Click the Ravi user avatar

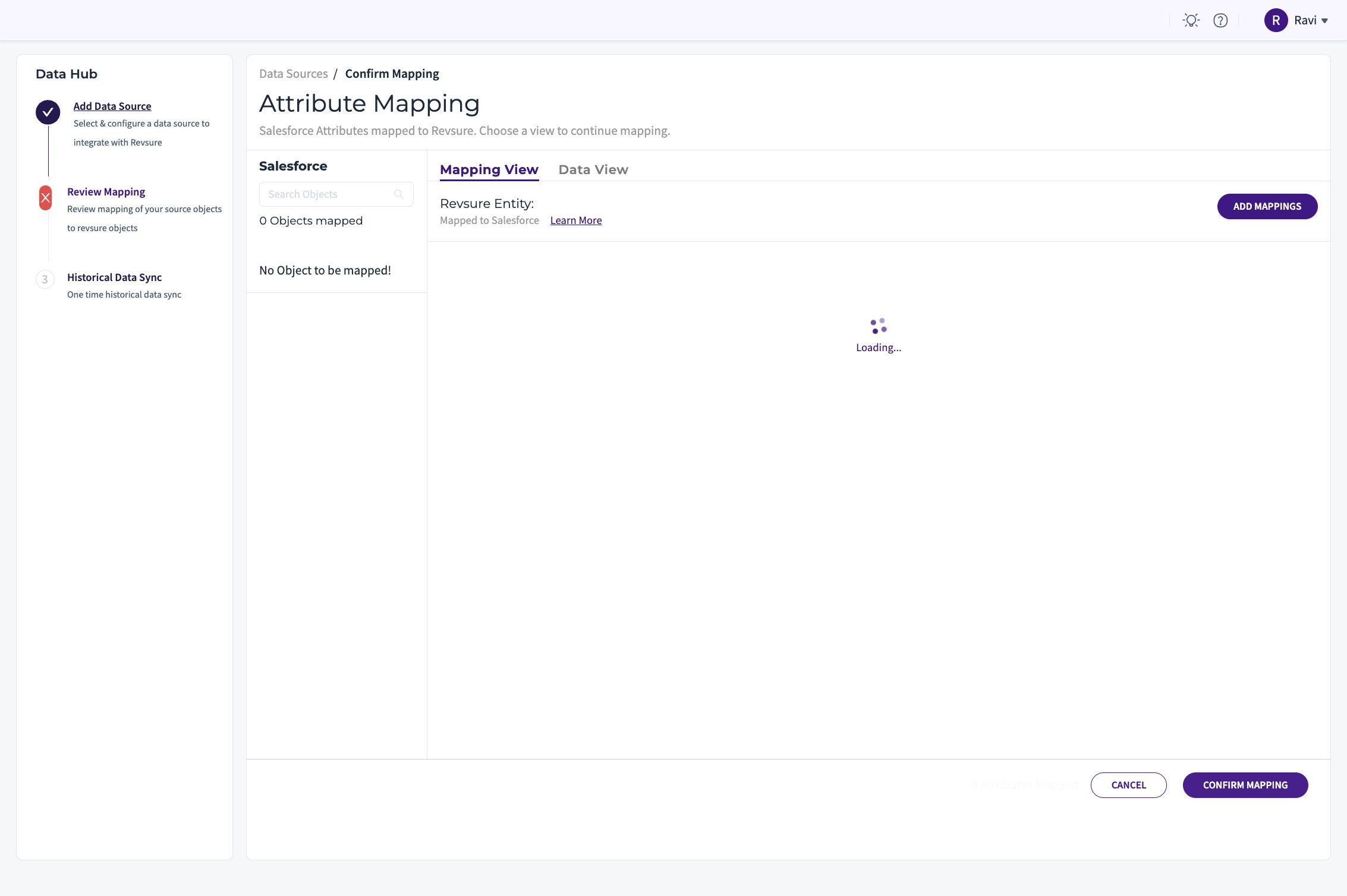pyautogui.click(x=1276, y=21)
